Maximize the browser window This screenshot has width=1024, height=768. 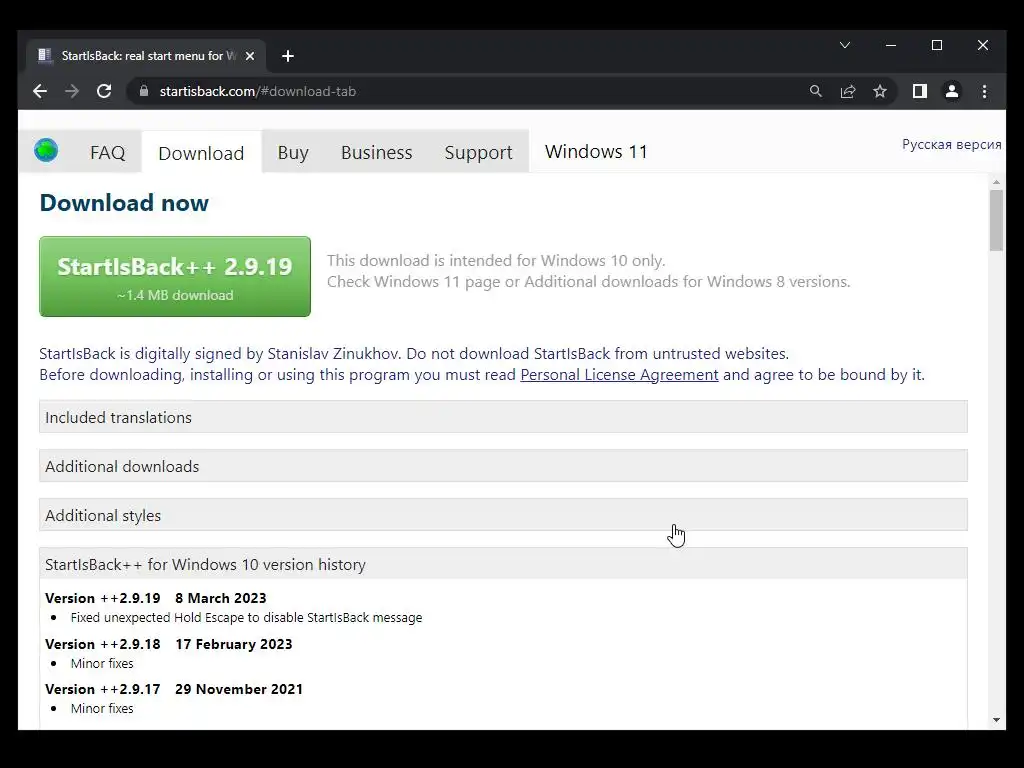pyautogui.click(x=936, y=45)
